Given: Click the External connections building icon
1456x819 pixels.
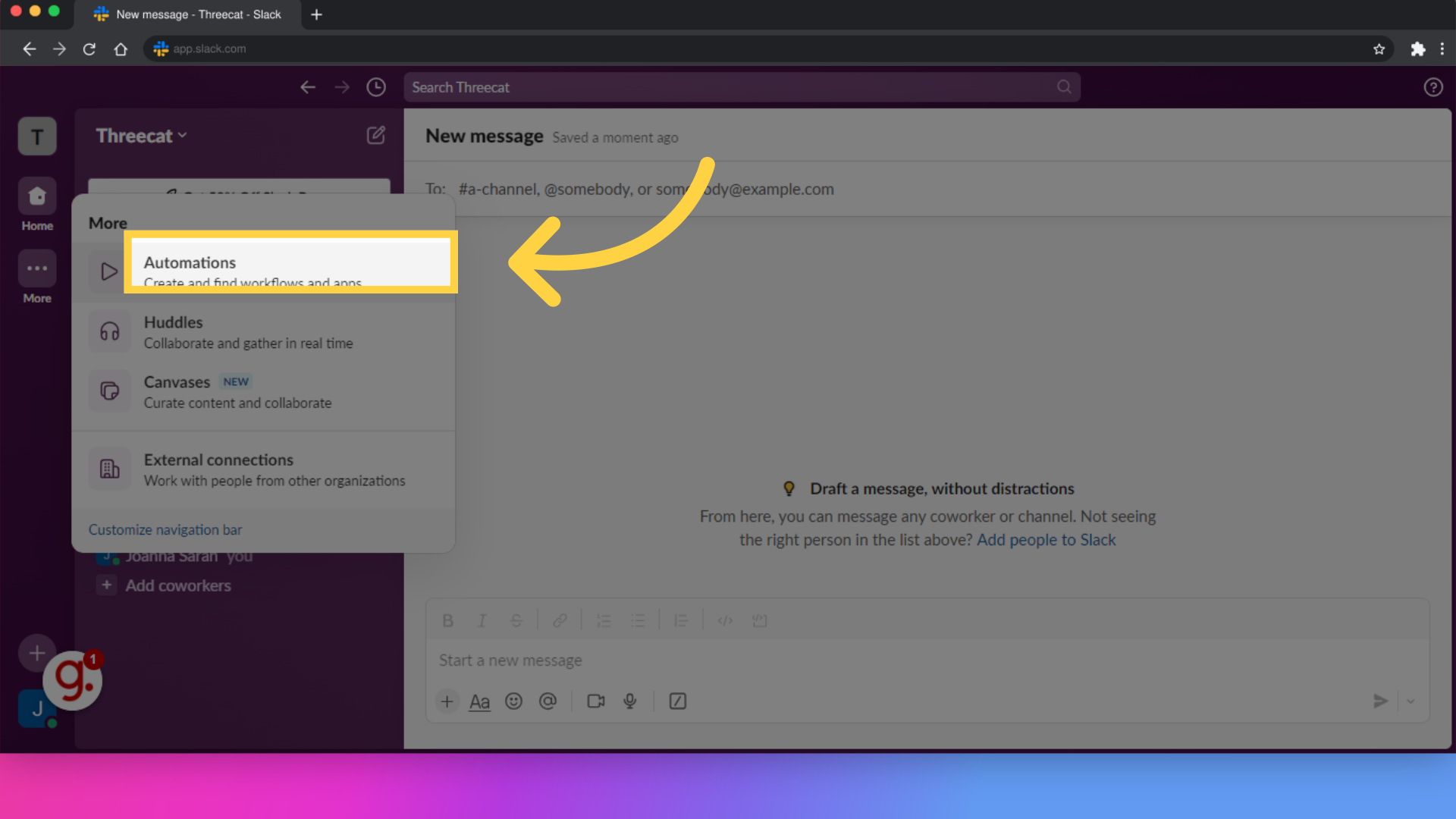Looking at the screenshot, I should click(x=110, y=469).
